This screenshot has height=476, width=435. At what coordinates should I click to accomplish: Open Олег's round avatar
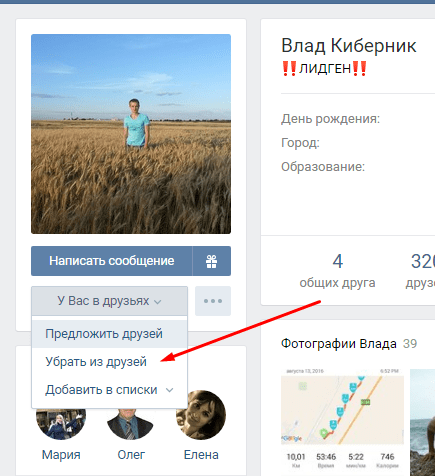pyautogui.click(x=131, y=423)
